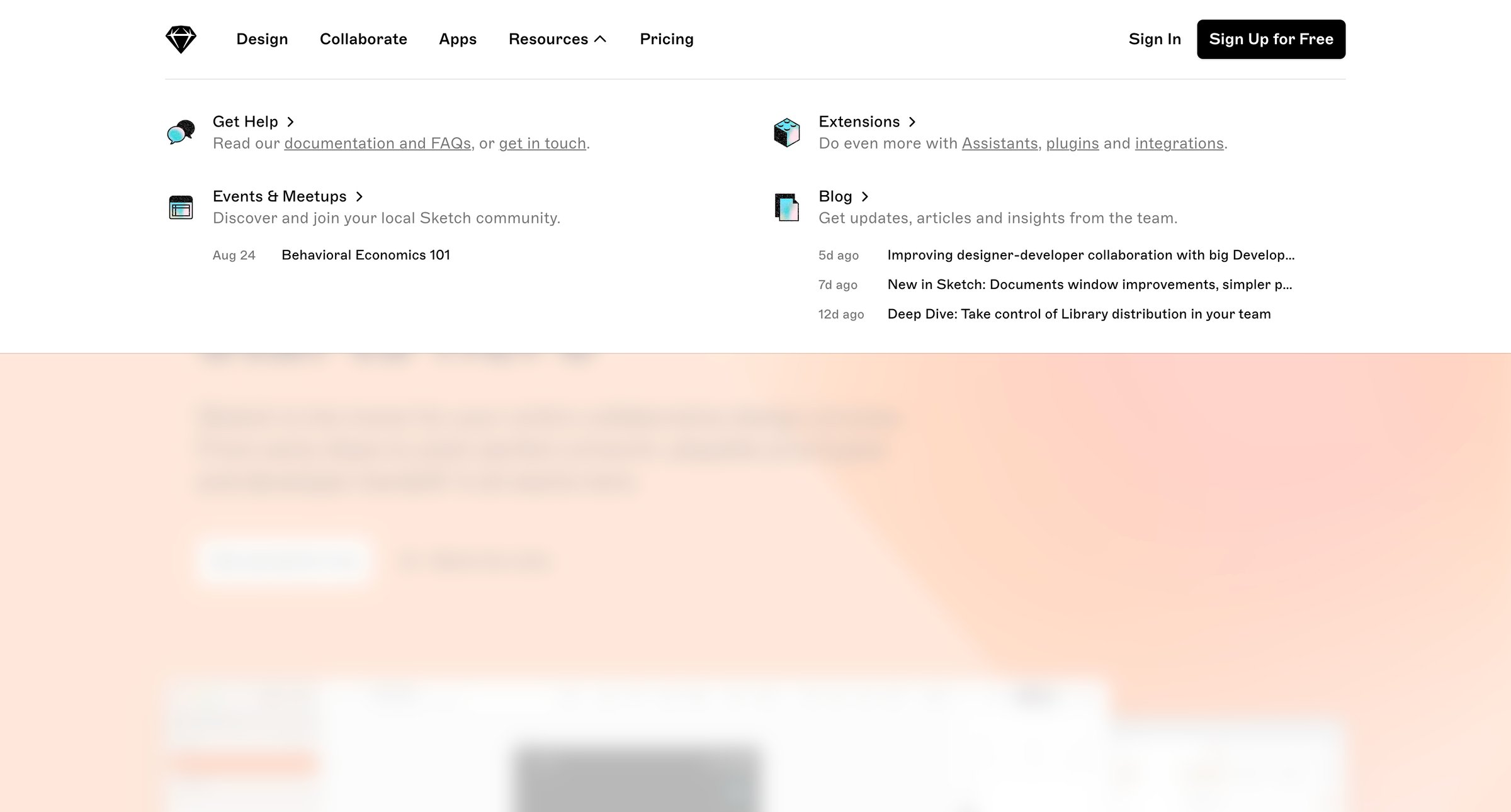Click the Sketch diamond logo

tap(181, 39)
